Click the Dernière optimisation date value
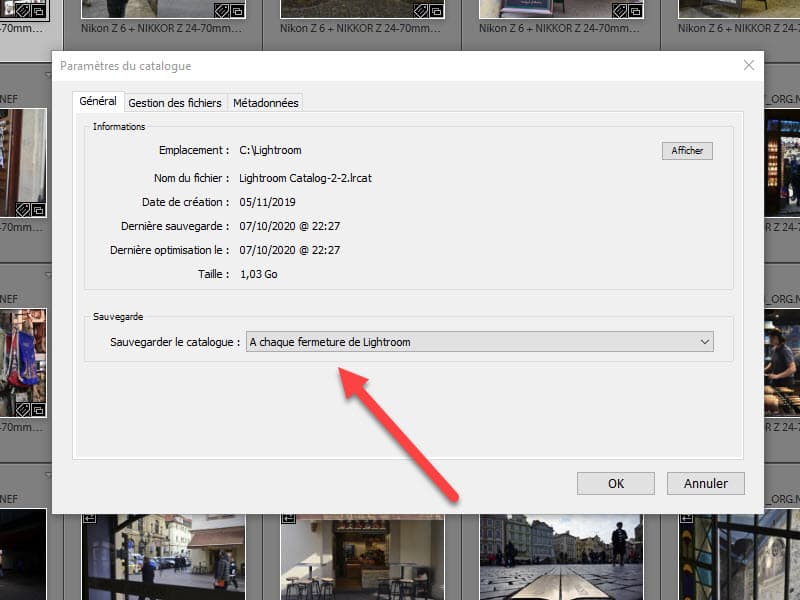Viewport: 800px width, 600px height. tap(290, 250)
